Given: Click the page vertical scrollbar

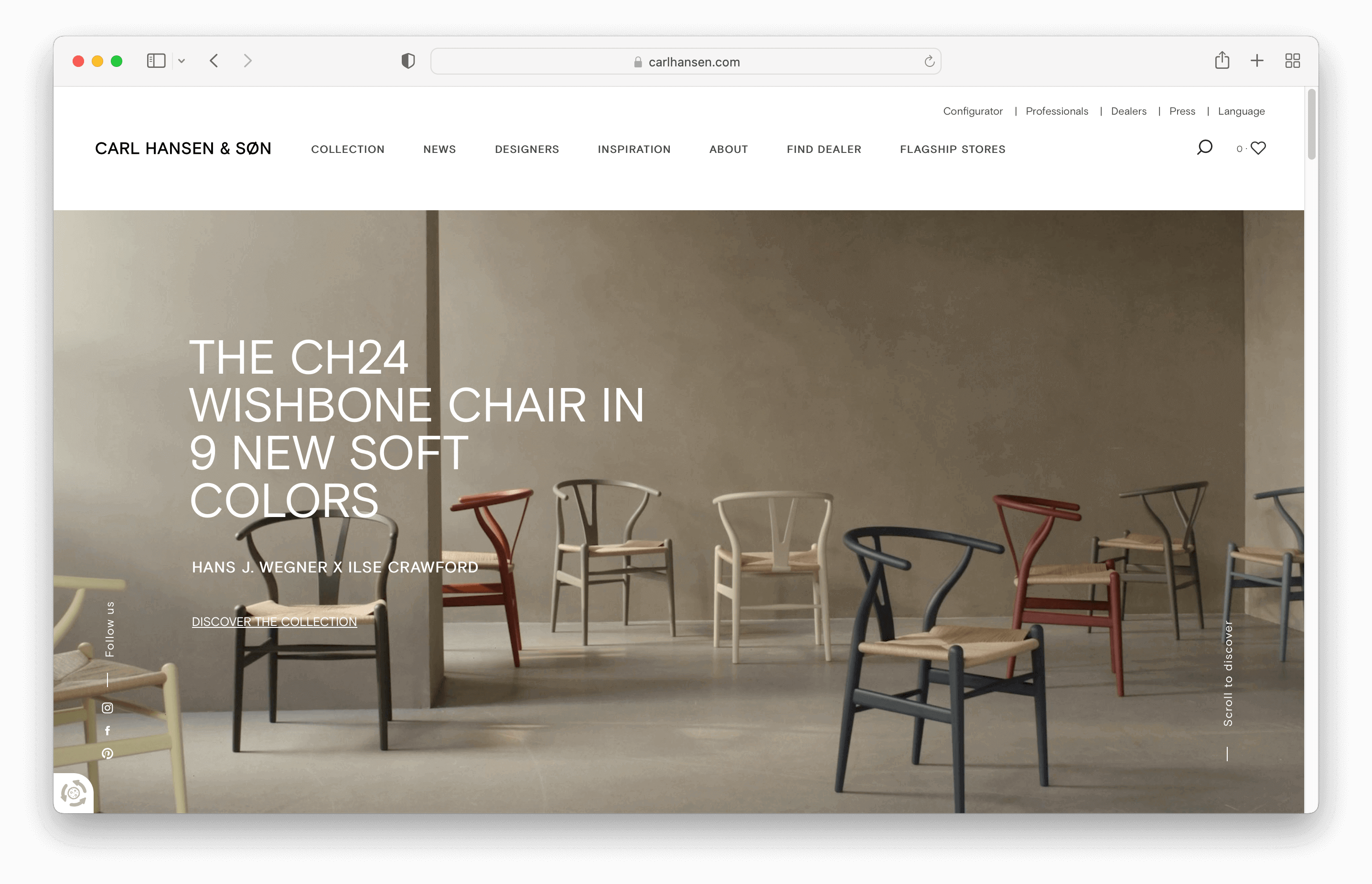Looking at the screenshot, I should 1311,125.
